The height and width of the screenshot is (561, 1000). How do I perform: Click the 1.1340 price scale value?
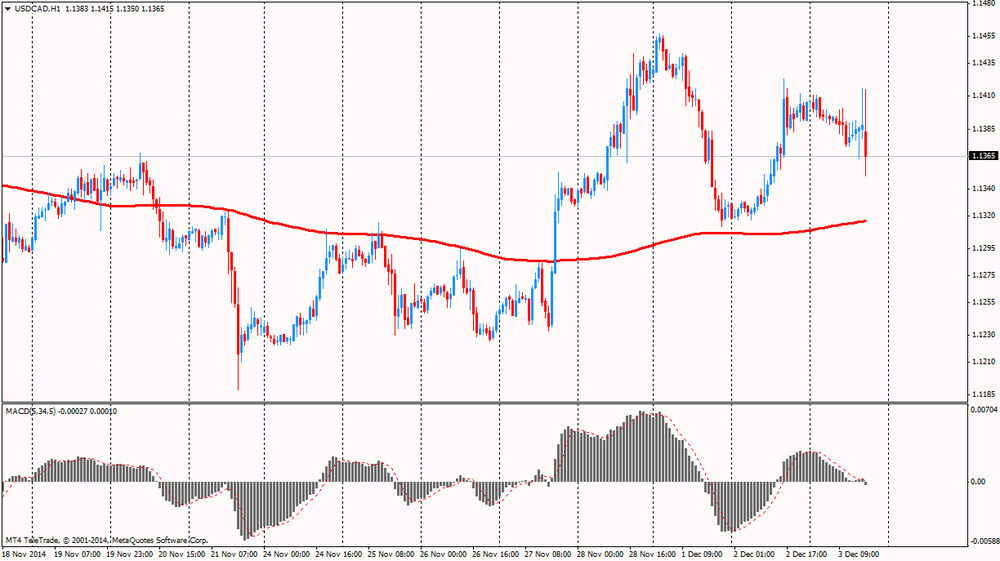click(982, 188)
